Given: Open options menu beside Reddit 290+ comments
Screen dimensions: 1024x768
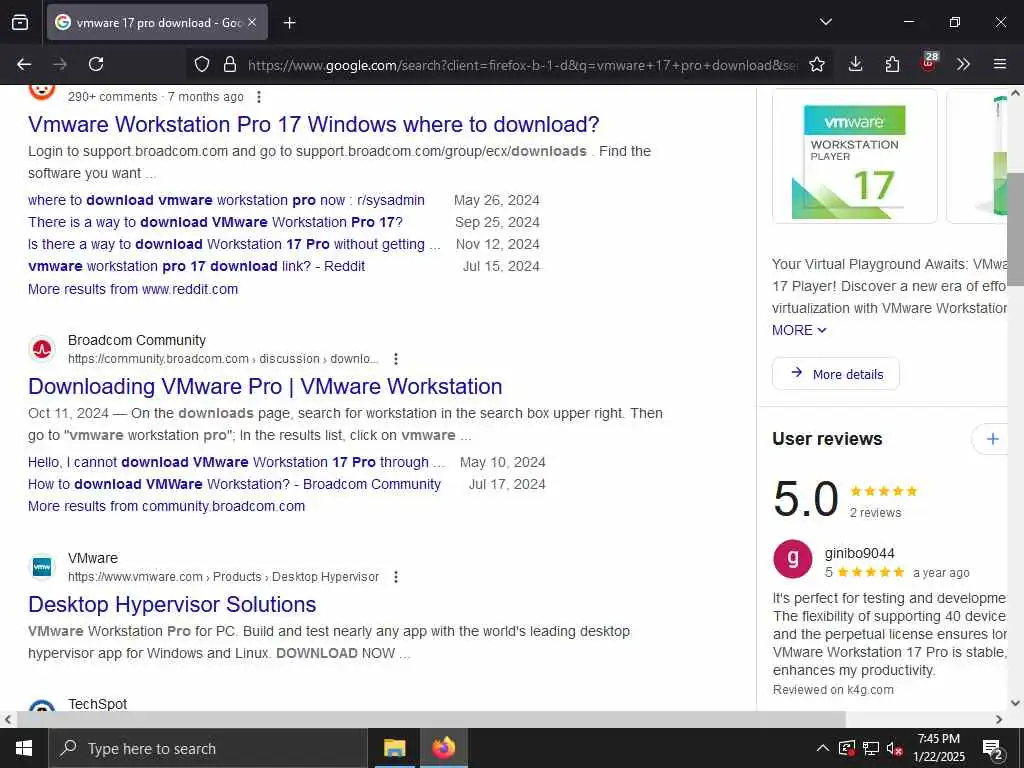Looking at the screenshot, I should tap(259, 97).
